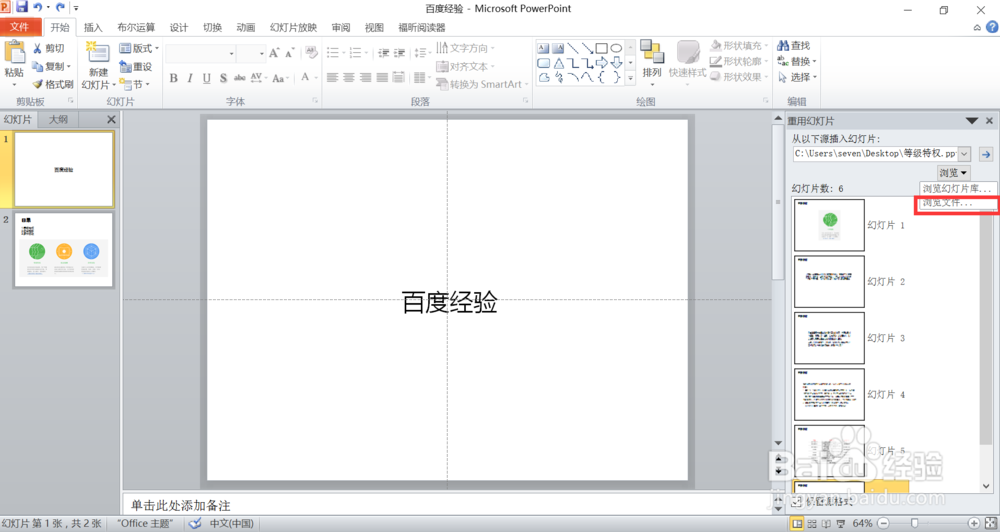Select slide 2 thumbnail in slides panel
Viewport: 1000px width, 532px height.
64,250
